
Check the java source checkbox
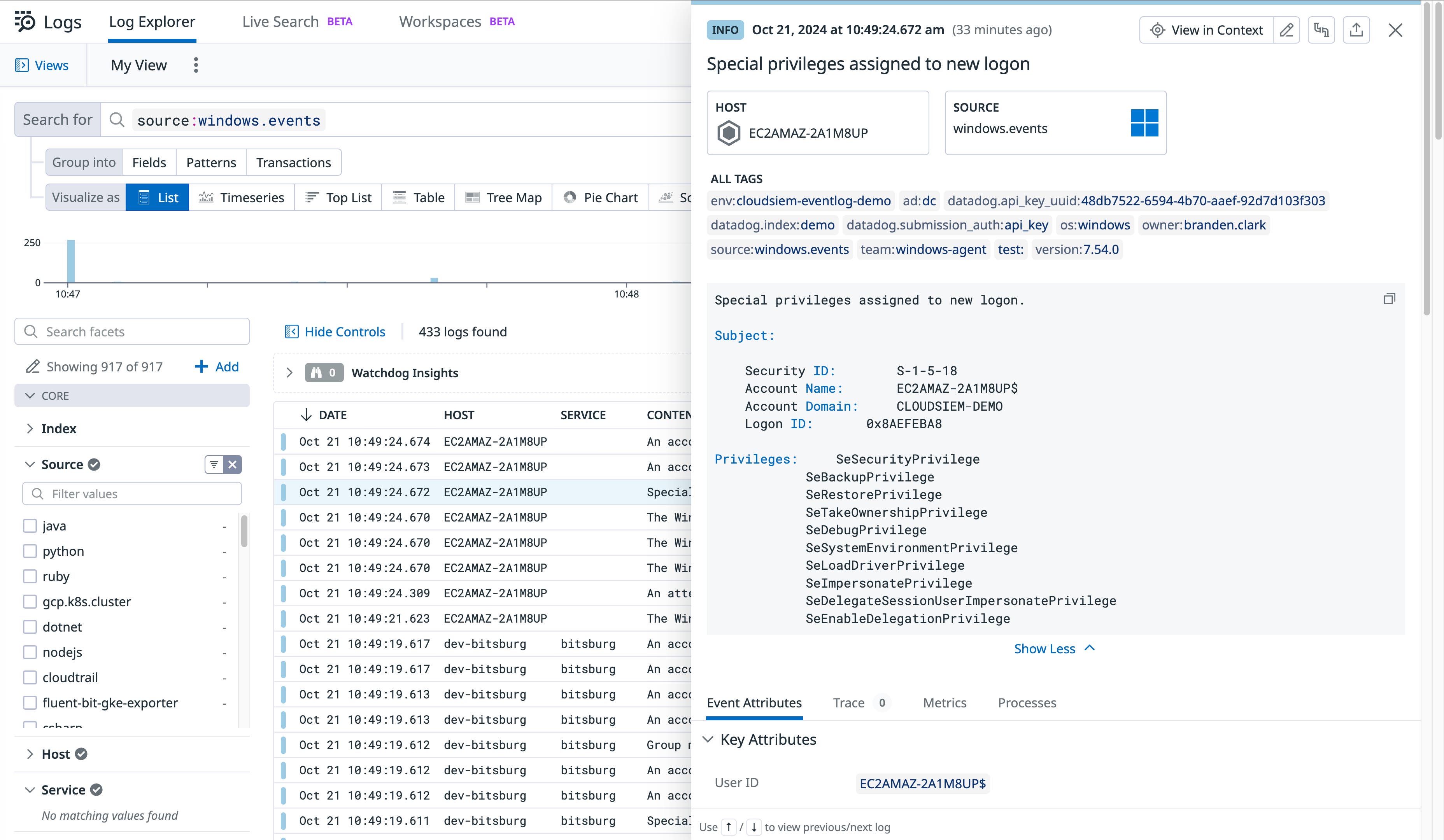[x=29, y=525]
